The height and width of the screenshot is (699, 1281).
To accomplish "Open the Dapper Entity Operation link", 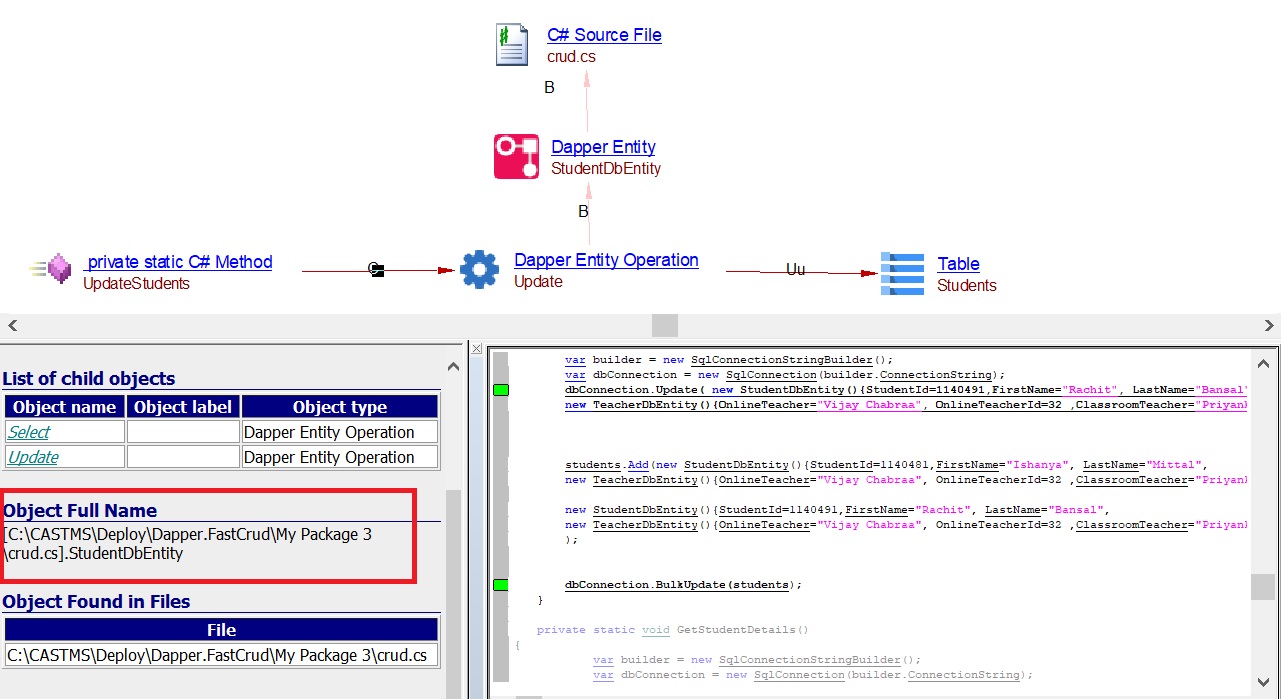I will [606, 260].
